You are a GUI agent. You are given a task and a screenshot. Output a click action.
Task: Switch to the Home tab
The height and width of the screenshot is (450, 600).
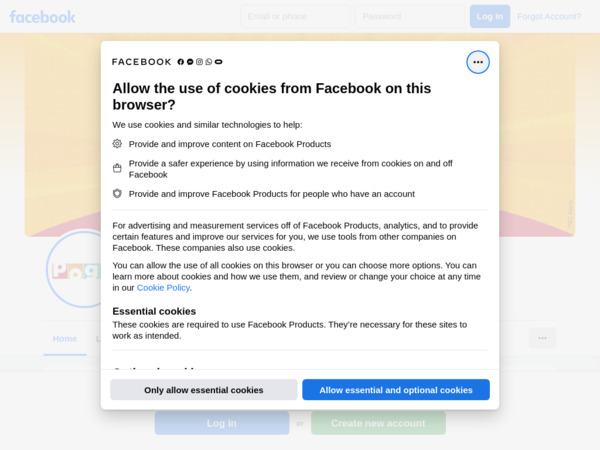(65, 339)
